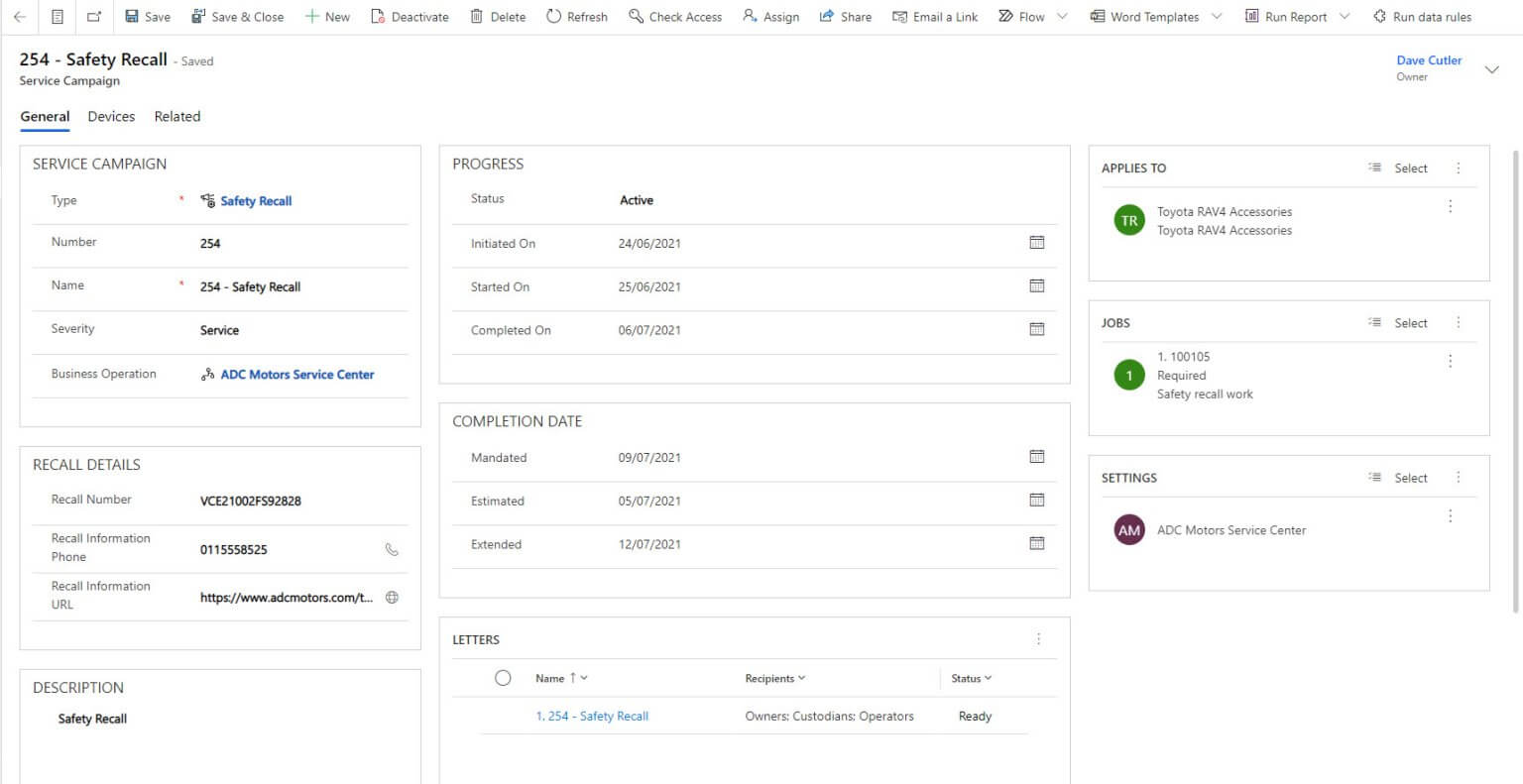
Task: Open the 254 - Safety Recall letter
Action: click(x=592, y=717)
